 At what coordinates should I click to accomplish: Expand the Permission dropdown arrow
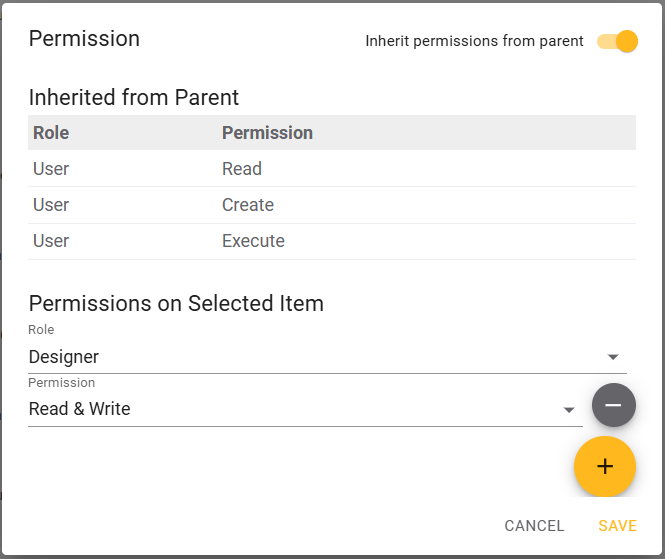pyautogui.click(x=569, y=410)
